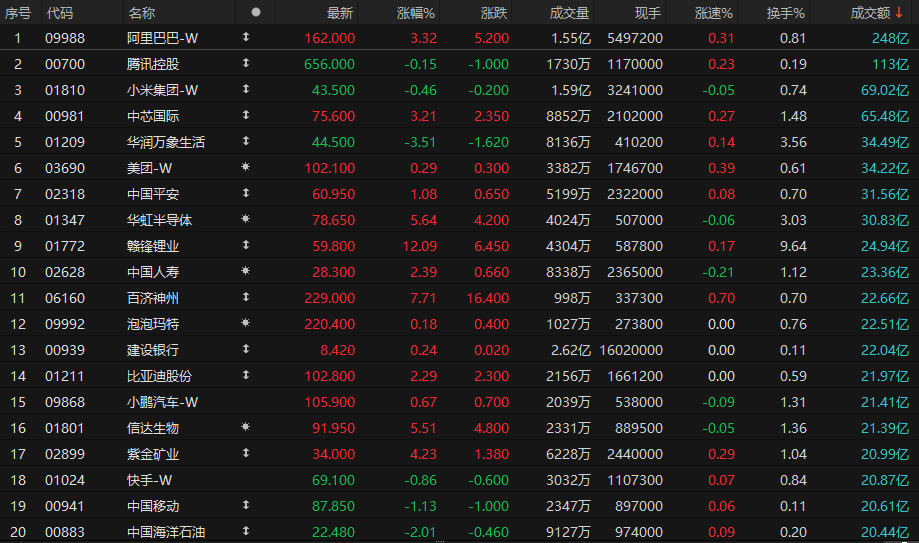Select the stock name 美团-W
The height and width of the screenshot is (543, 919).
click(149, 168)
